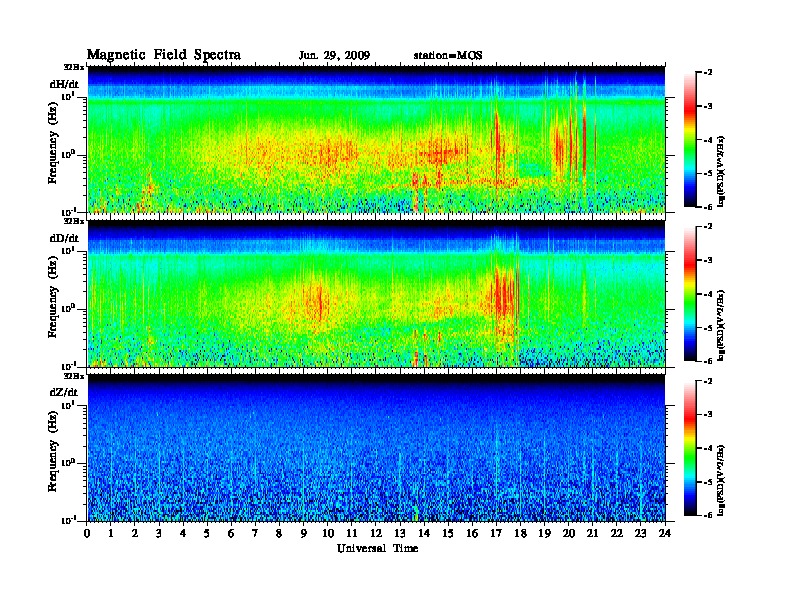Click hour 23 on Universal Time axis
The image size is (792, 612).
click(641, 534)
